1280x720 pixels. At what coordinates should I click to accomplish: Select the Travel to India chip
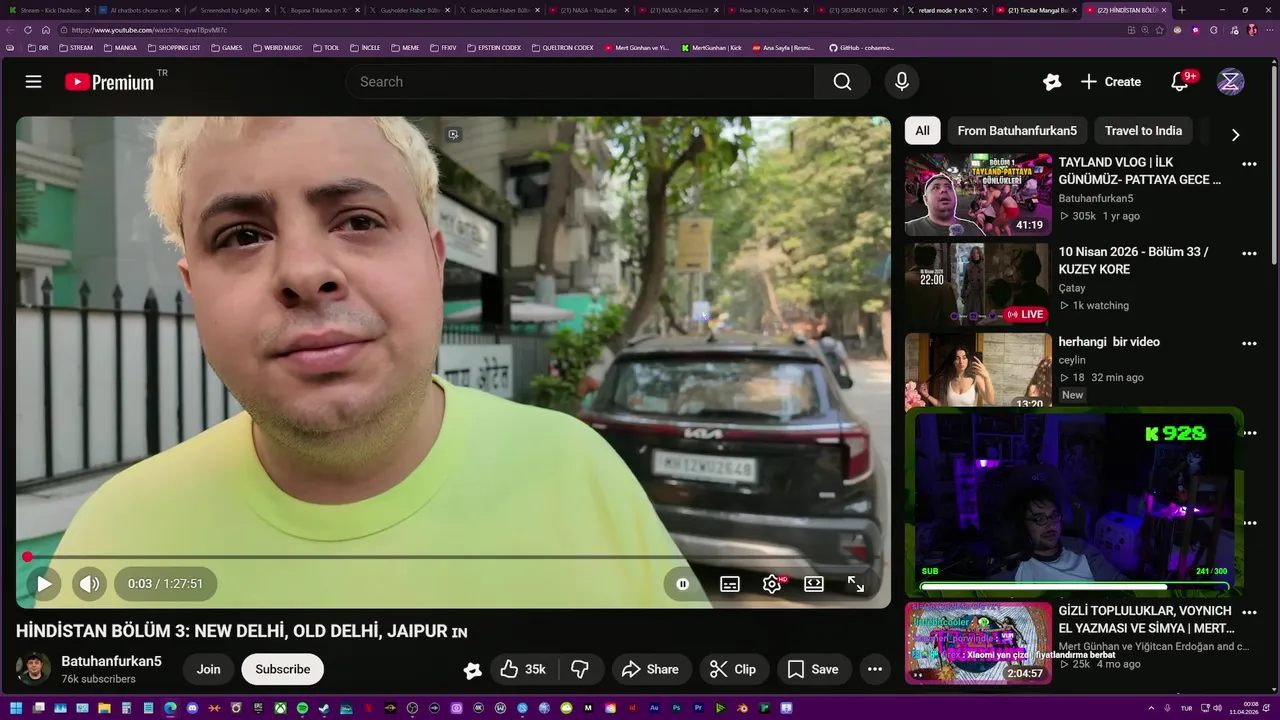coord(1143,131)
